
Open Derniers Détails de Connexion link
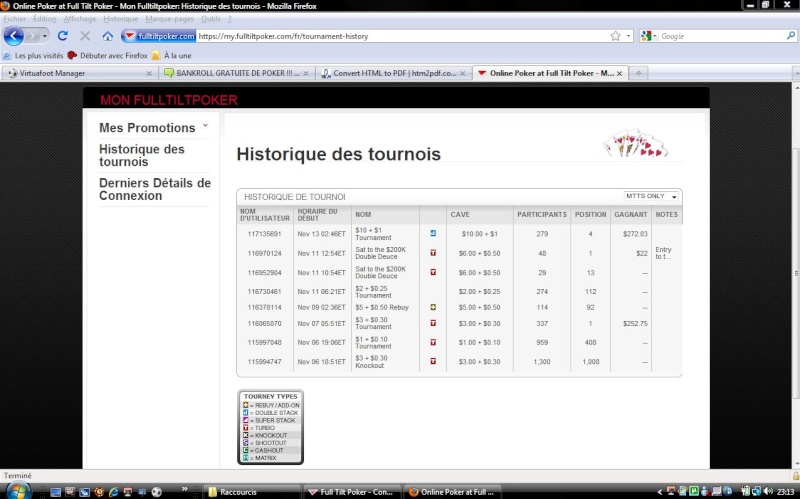coord(155,189)
